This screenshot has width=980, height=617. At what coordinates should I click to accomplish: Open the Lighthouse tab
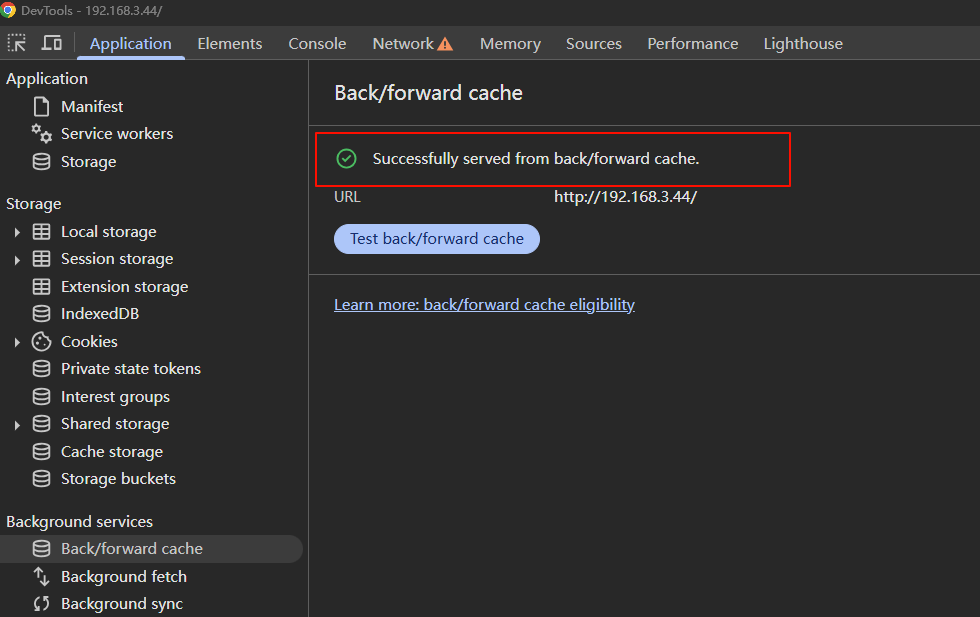(x=802, y=44)
